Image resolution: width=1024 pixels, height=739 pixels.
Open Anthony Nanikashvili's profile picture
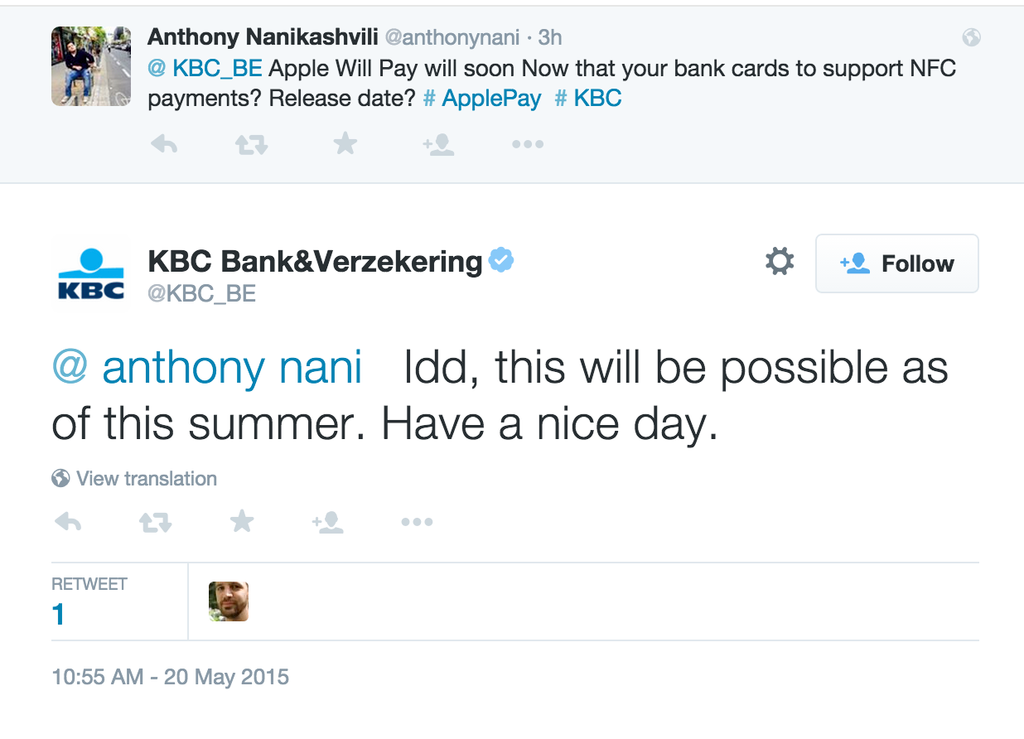pyautogui.click(x=90, y=66)
